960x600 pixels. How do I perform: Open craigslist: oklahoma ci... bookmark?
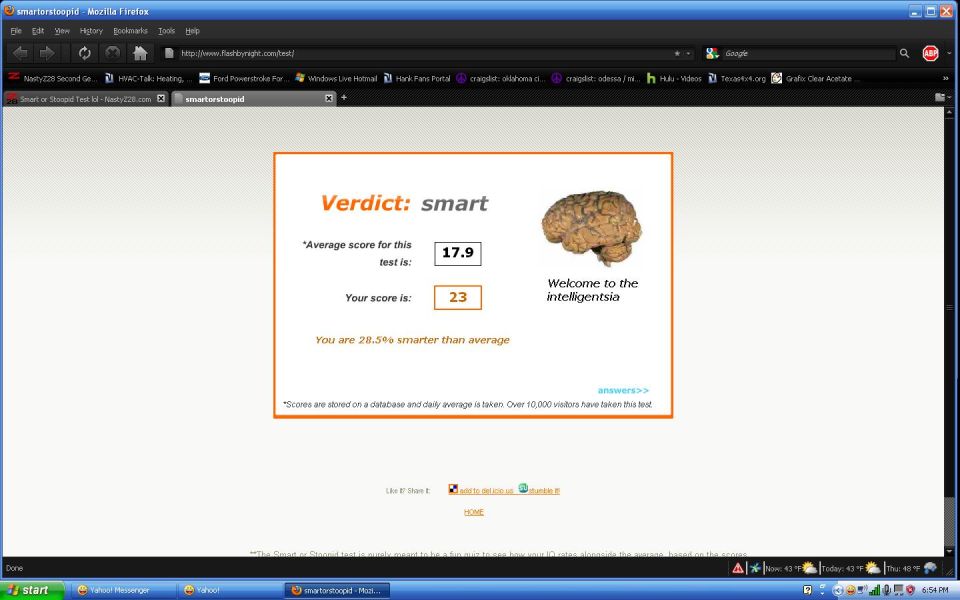click(501, 78)
